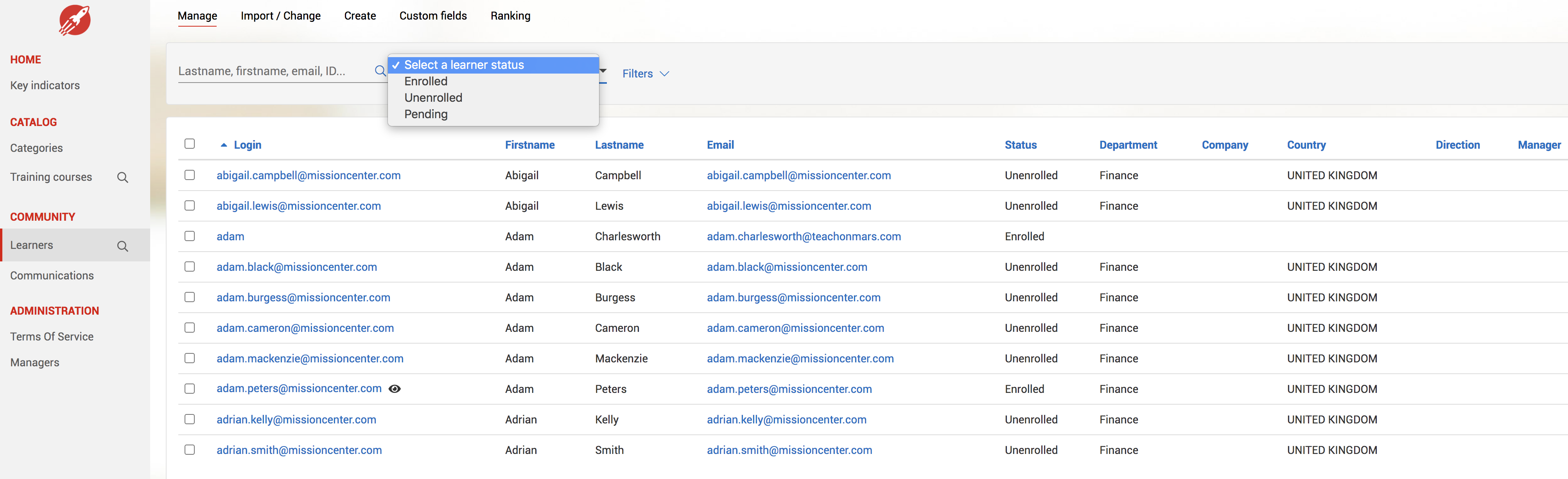Image resolution: width=1568 pixels, height=479 pixels.
Task: Sort by the Company column header
Action: [1225, 145]
